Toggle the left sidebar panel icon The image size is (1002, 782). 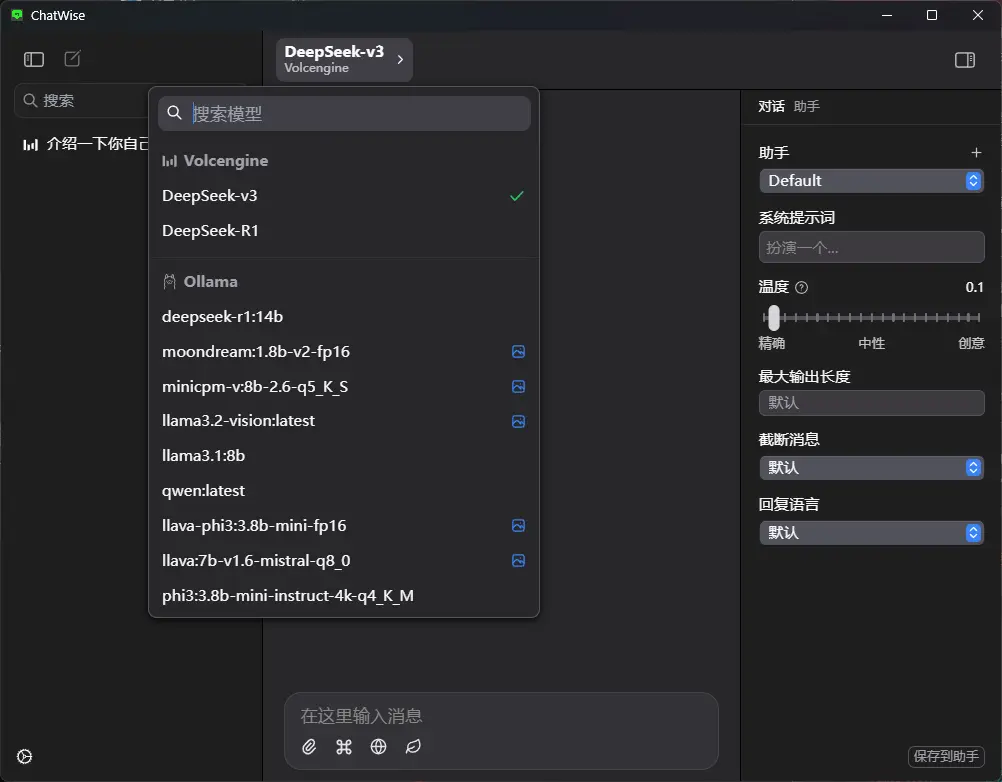[x=34, y=59]
